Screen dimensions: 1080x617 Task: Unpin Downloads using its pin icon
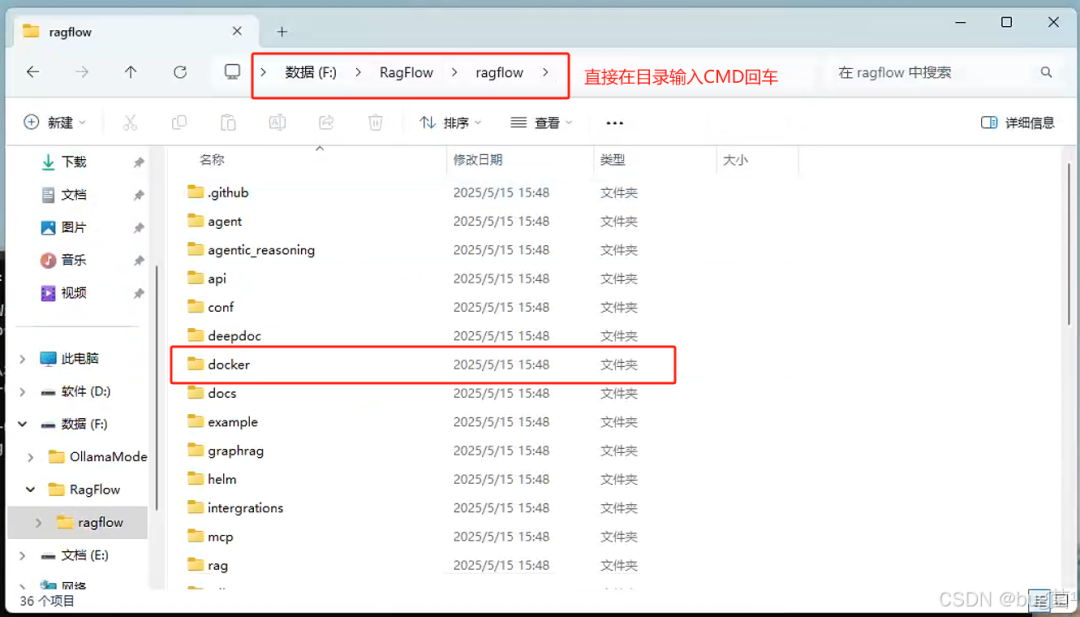(138, 163)
